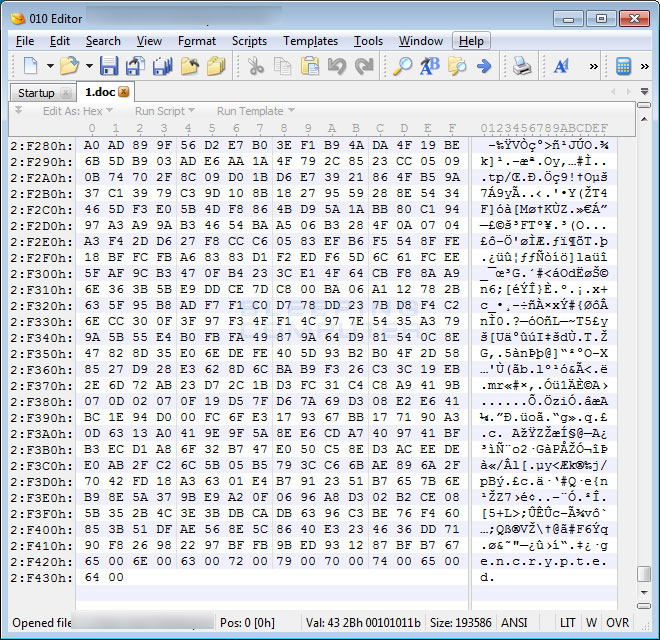Click the vertical scrollbar thumb
This screenshot has height=640, width=660.
click(x=644, y=573)
